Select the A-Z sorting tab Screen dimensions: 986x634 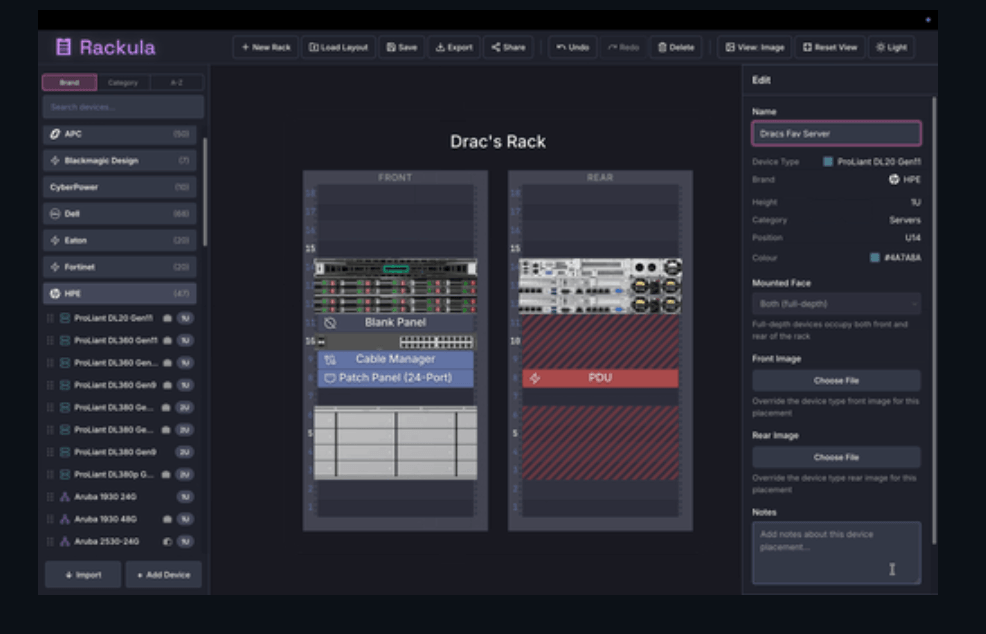tap(177, 82)
